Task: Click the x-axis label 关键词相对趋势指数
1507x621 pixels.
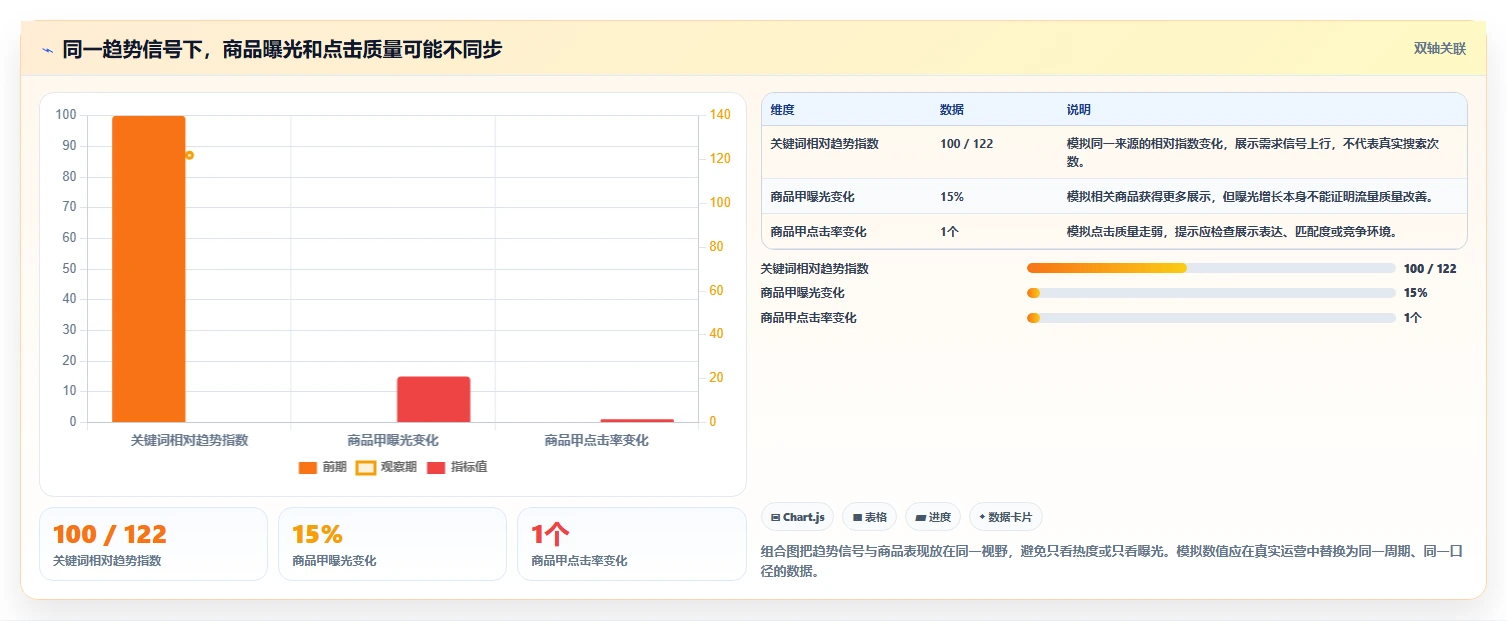Action: [x=189, y=440]
